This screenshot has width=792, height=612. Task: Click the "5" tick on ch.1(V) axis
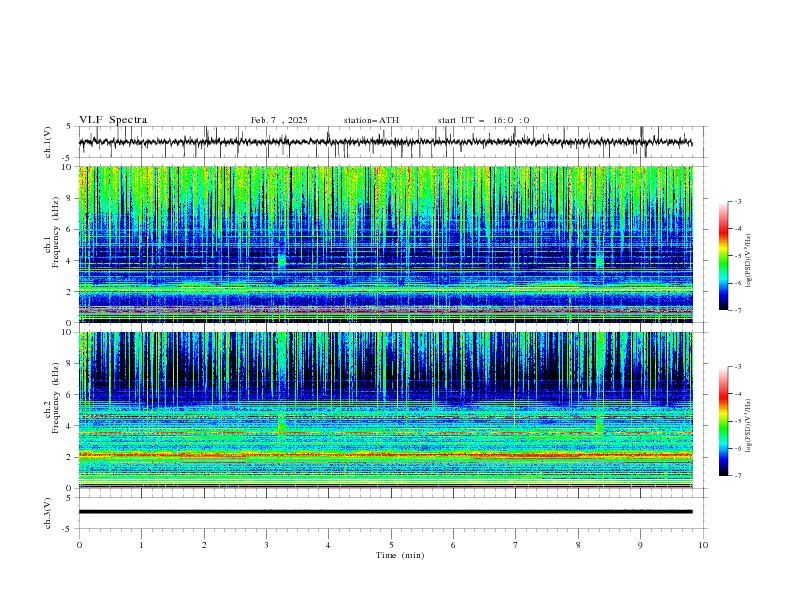click(69, 127)
